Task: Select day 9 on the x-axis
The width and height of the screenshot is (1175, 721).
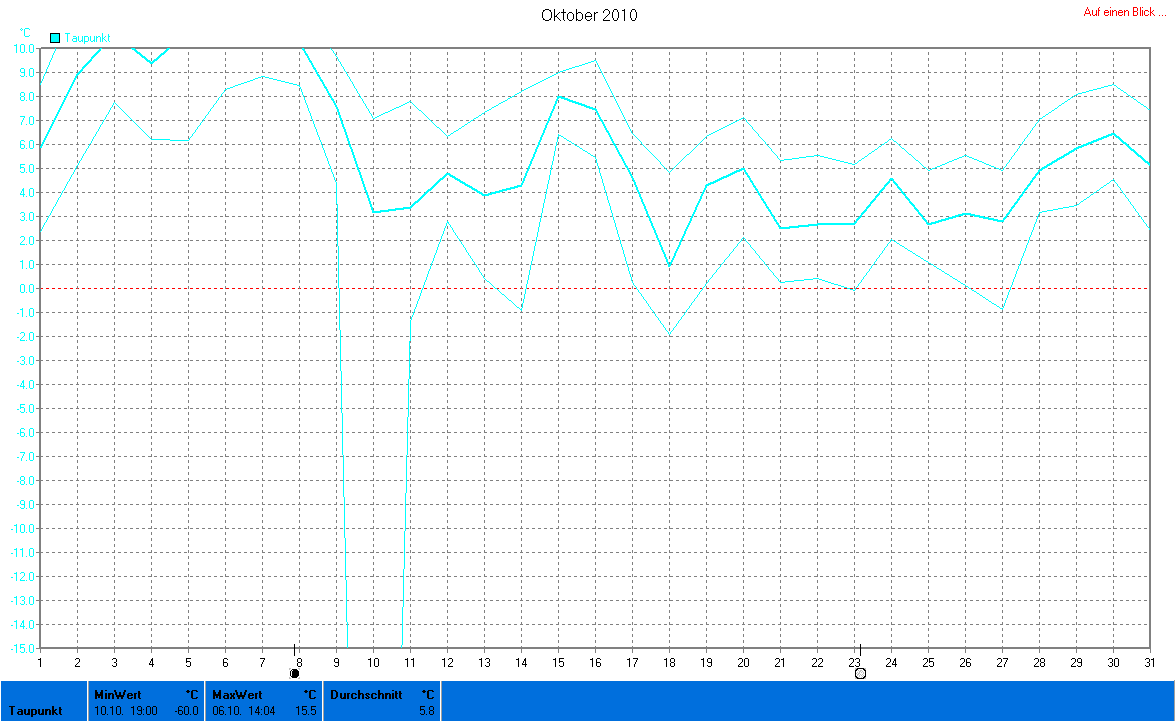Action: coord(336,663)
